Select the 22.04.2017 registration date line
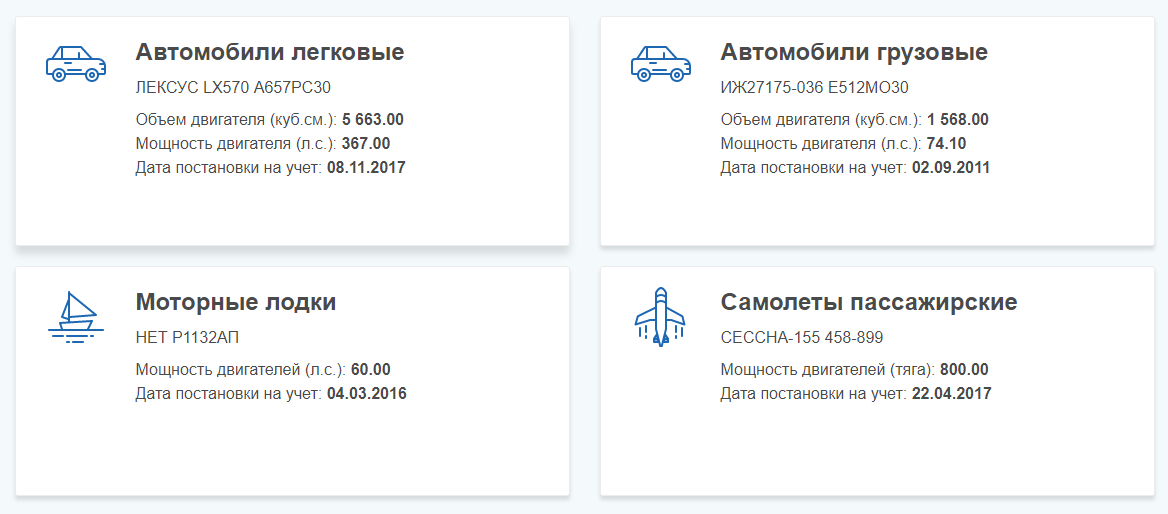 855,393
